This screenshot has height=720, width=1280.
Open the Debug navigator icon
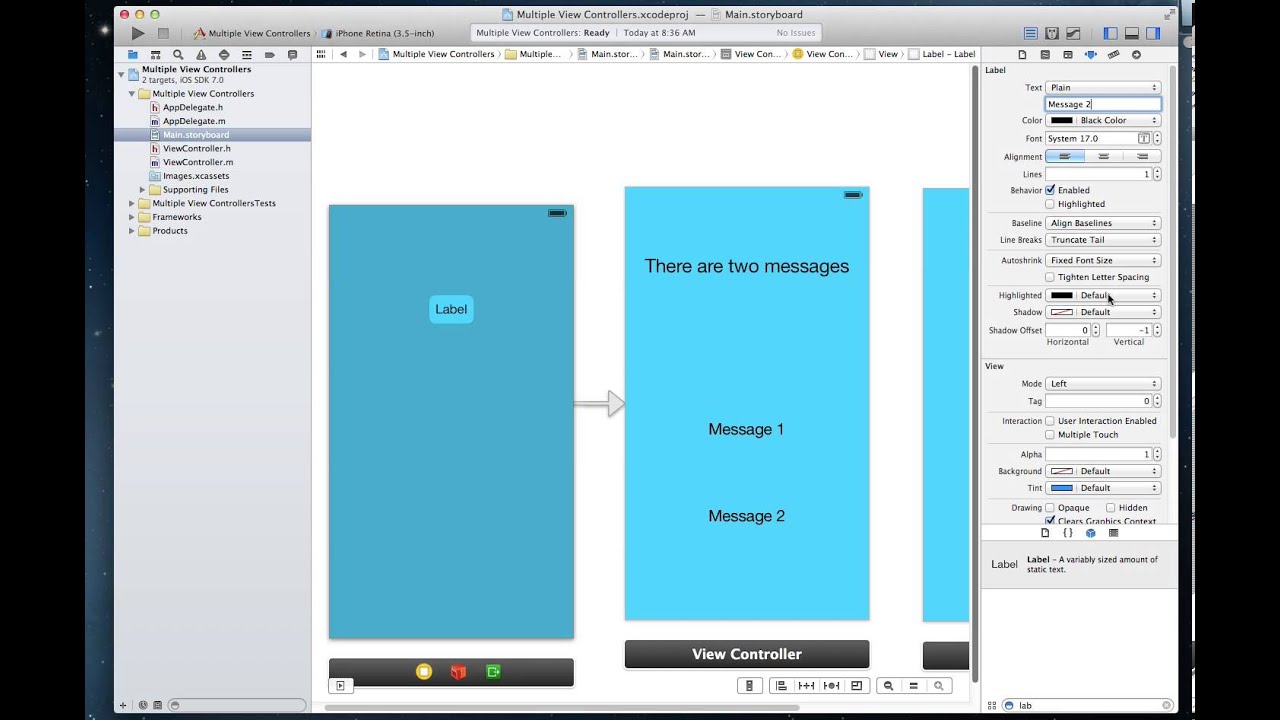click(247, 54)
